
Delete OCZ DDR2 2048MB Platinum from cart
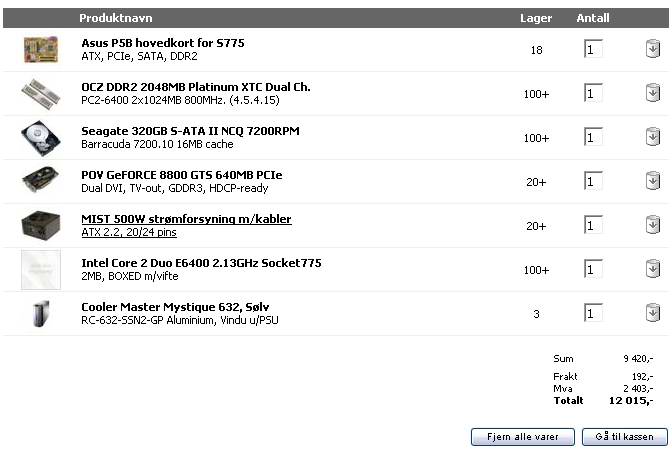pos(653,93)
